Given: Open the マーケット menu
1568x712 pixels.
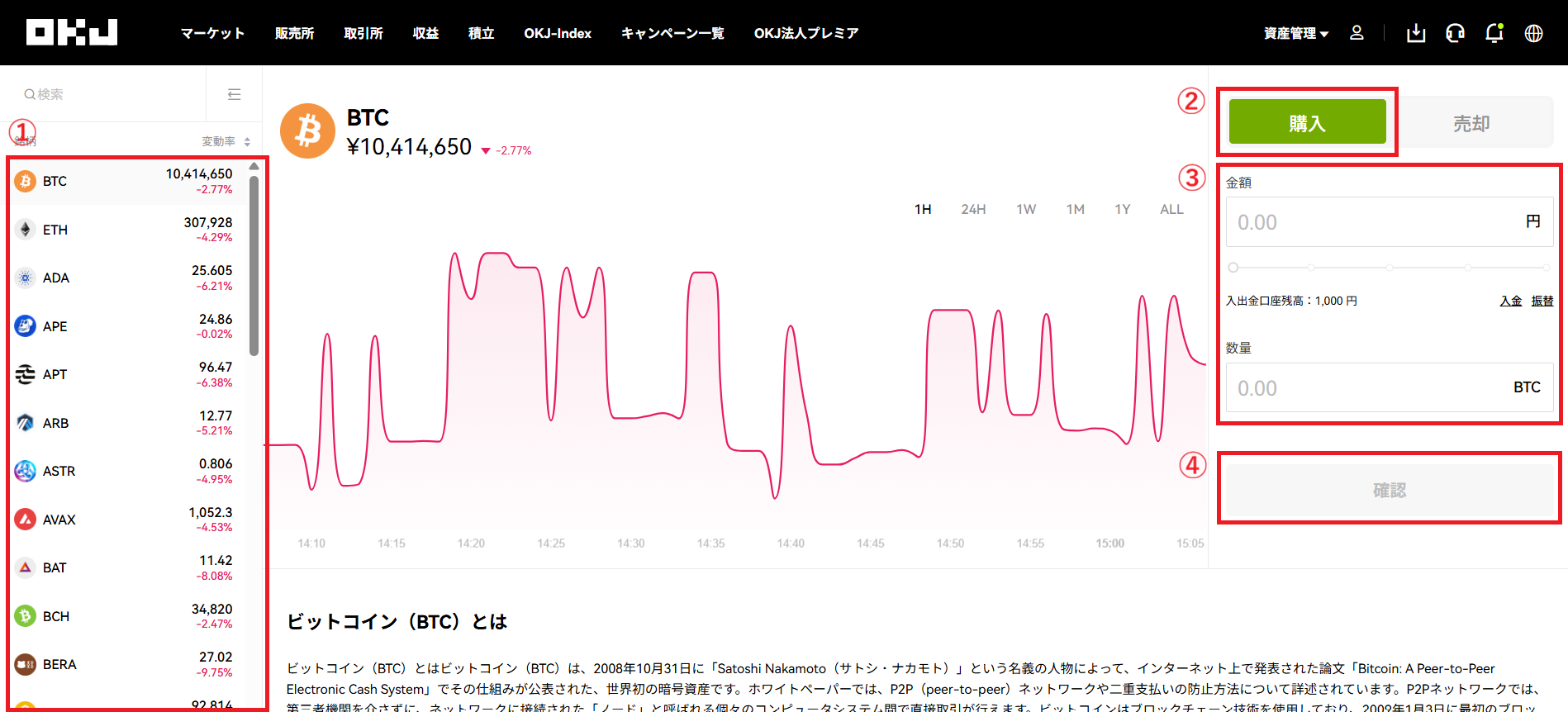Looking at the screenshot, I should (212, 33).
